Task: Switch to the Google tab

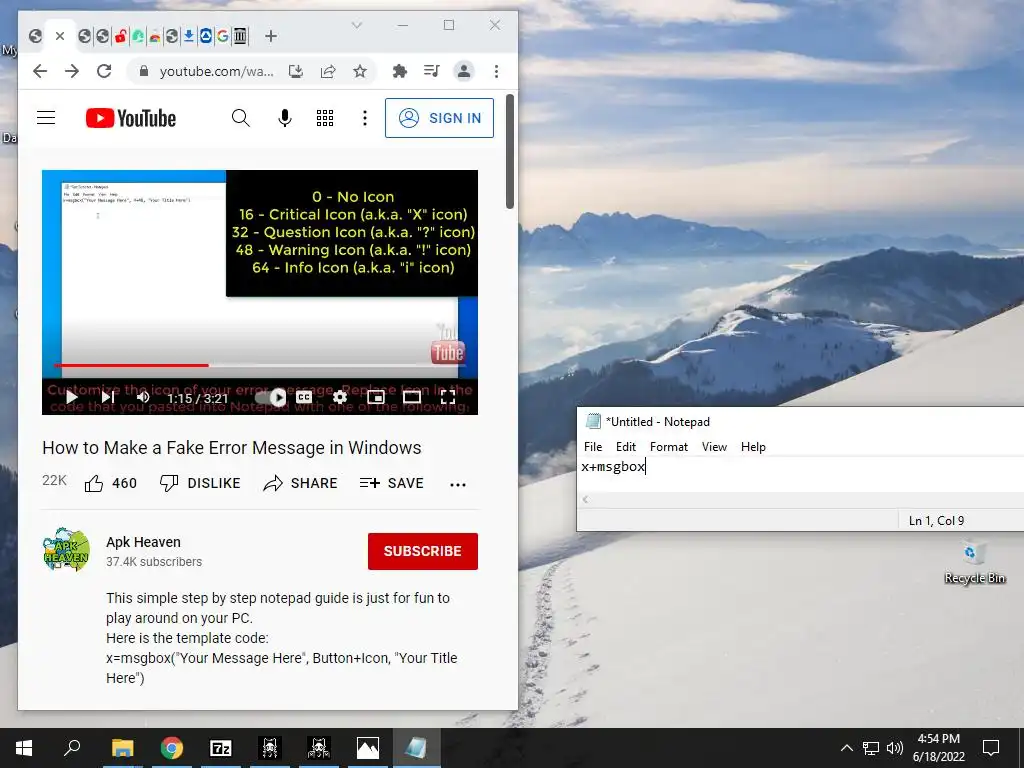Action: point(223,36)
